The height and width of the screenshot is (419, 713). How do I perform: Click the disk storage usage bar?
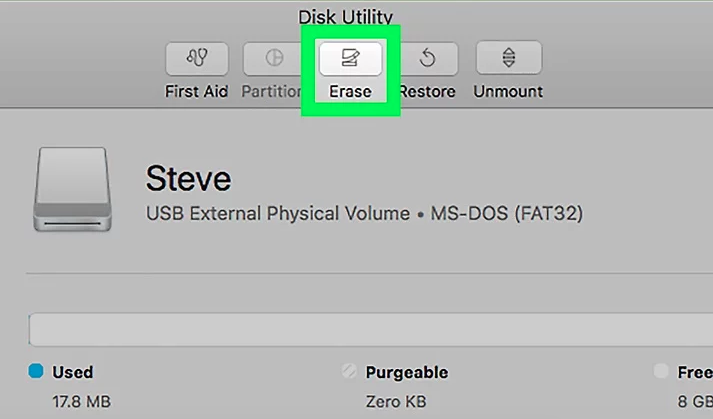(x=371, y=330)
